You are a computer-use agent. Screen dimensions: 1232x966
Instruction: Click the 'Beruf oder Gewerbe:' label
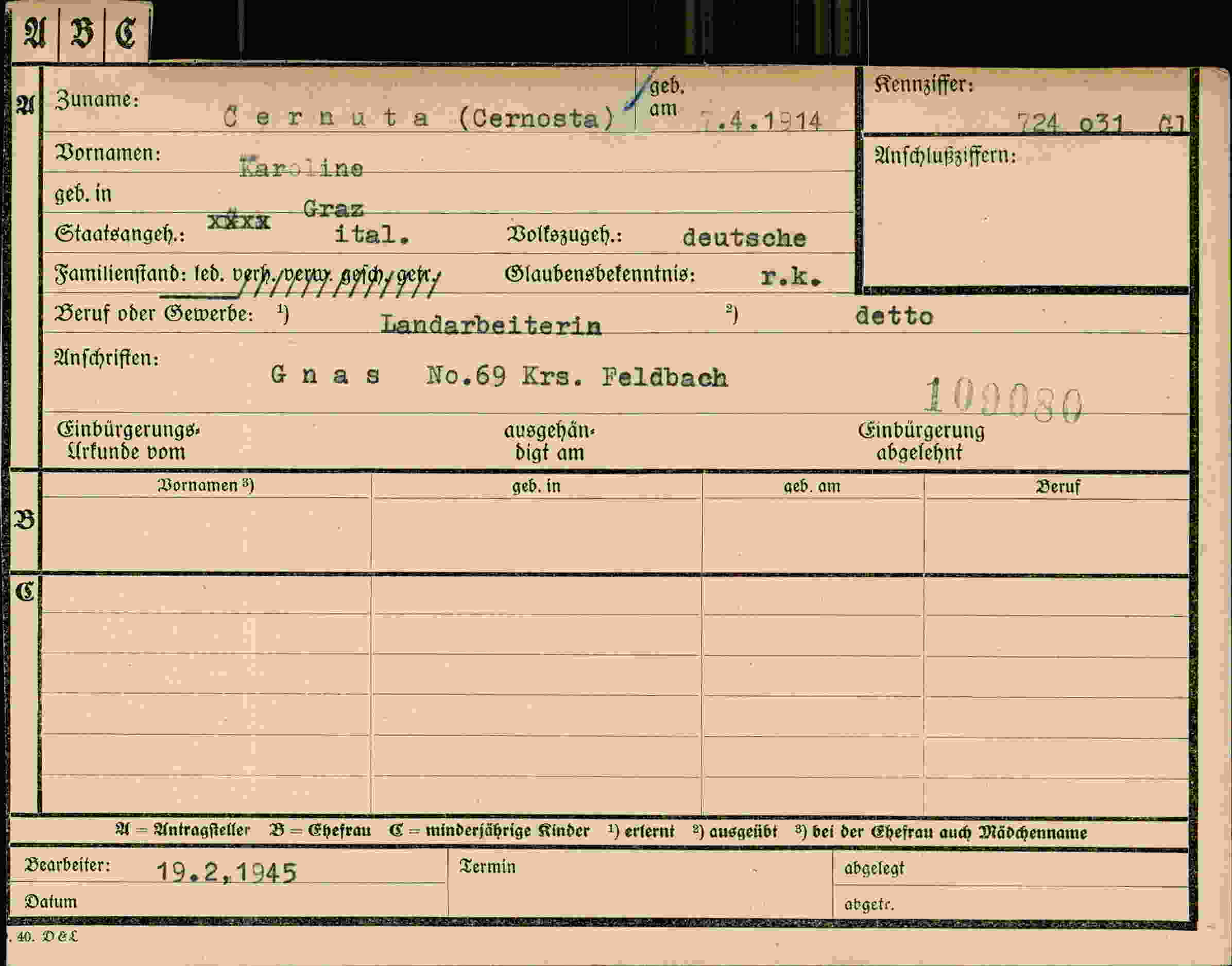coord(154,314)
